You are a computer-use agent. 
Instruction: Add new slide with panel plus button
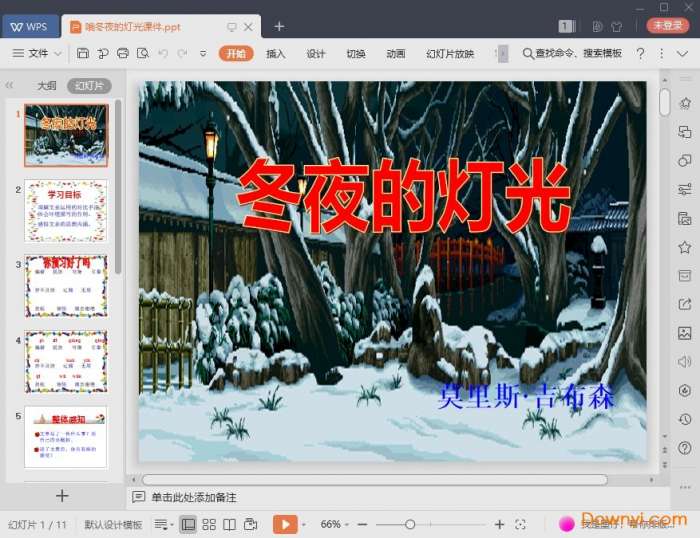(x=62, y=496)
